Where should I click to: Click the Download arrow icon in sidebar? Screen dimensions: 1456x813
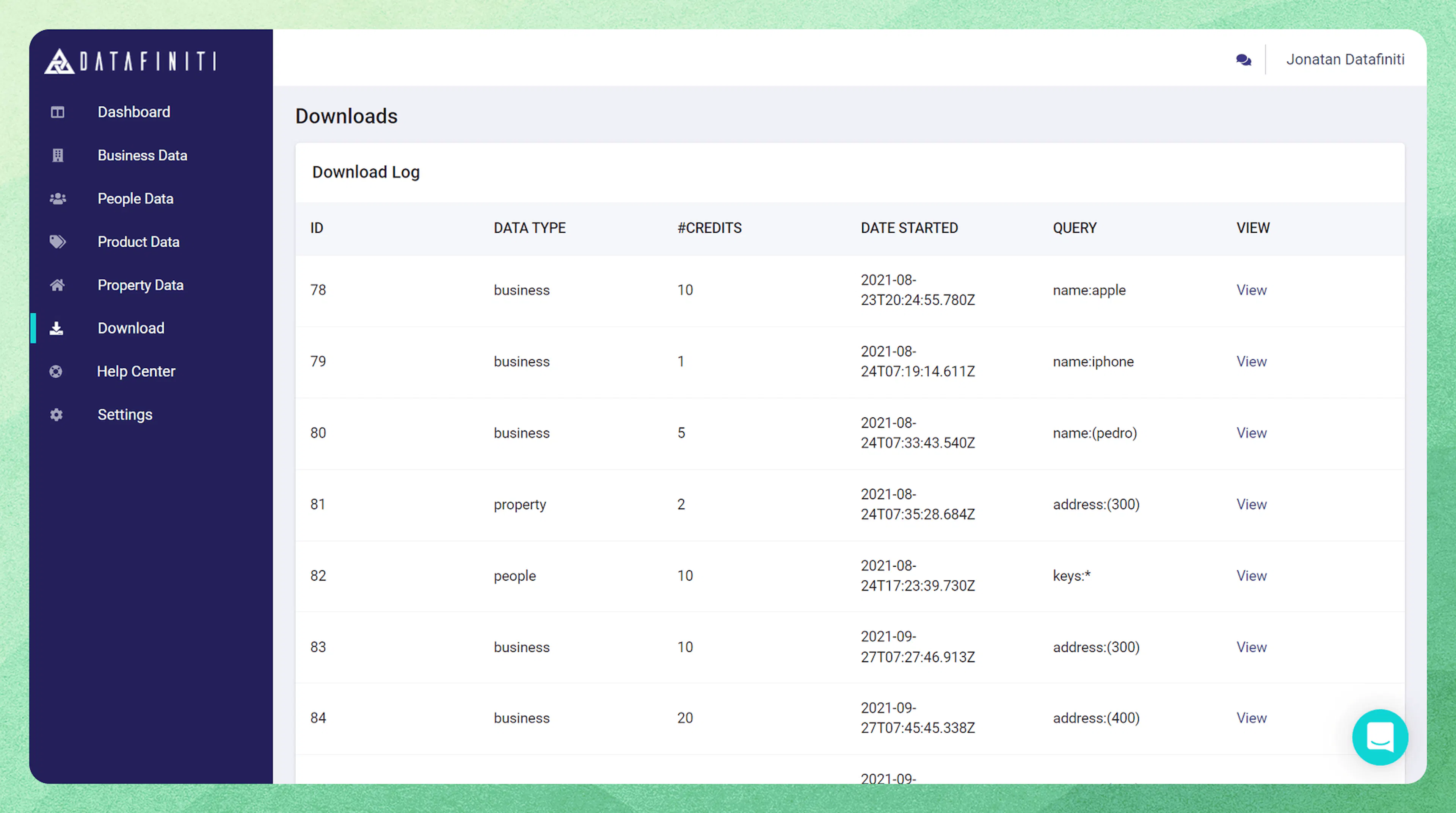coord(57,328)
